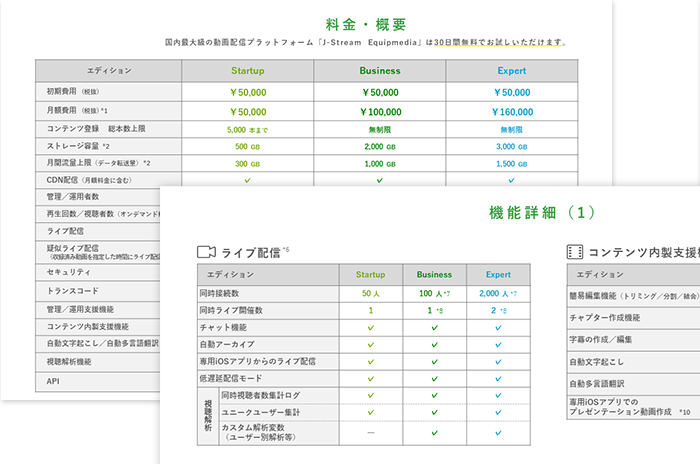Click the 3,000 GB storage cell
The width and height of the screenshot is (700, 464).
tap(512, 146)
